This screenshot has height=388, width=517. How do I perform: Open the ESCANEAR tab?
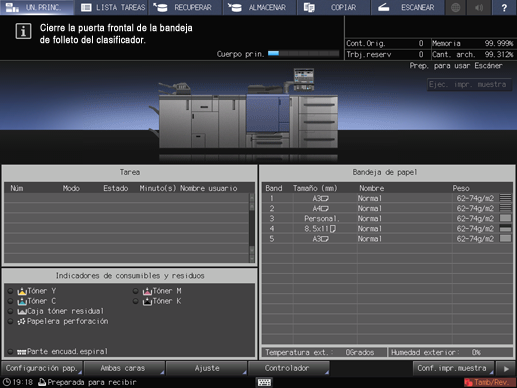pos(407,7)
